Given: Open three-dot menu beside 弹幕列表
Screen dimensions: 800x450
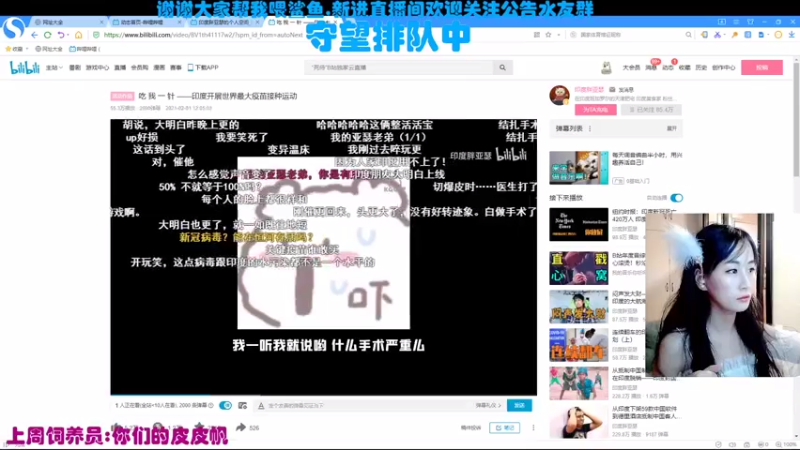Looking at the screenshot, I should pos(590,129).
